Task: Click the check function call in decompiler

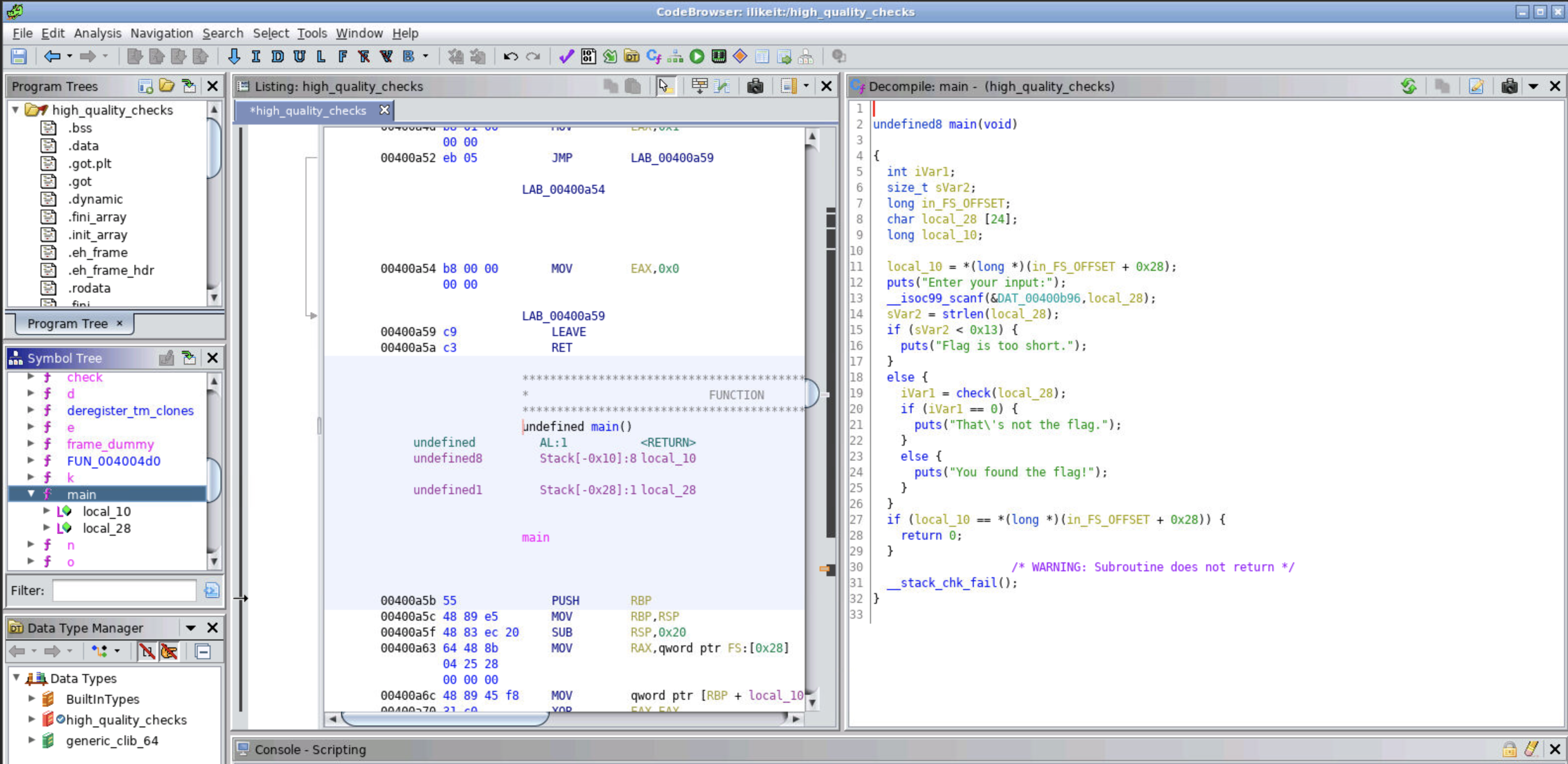Action: (973, 393)
